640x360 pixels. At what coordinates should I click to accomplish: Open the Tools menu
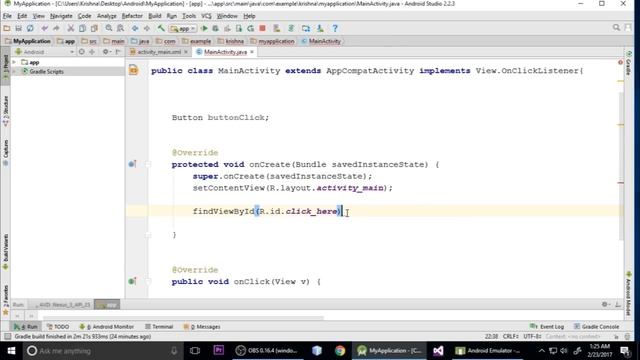189,16
